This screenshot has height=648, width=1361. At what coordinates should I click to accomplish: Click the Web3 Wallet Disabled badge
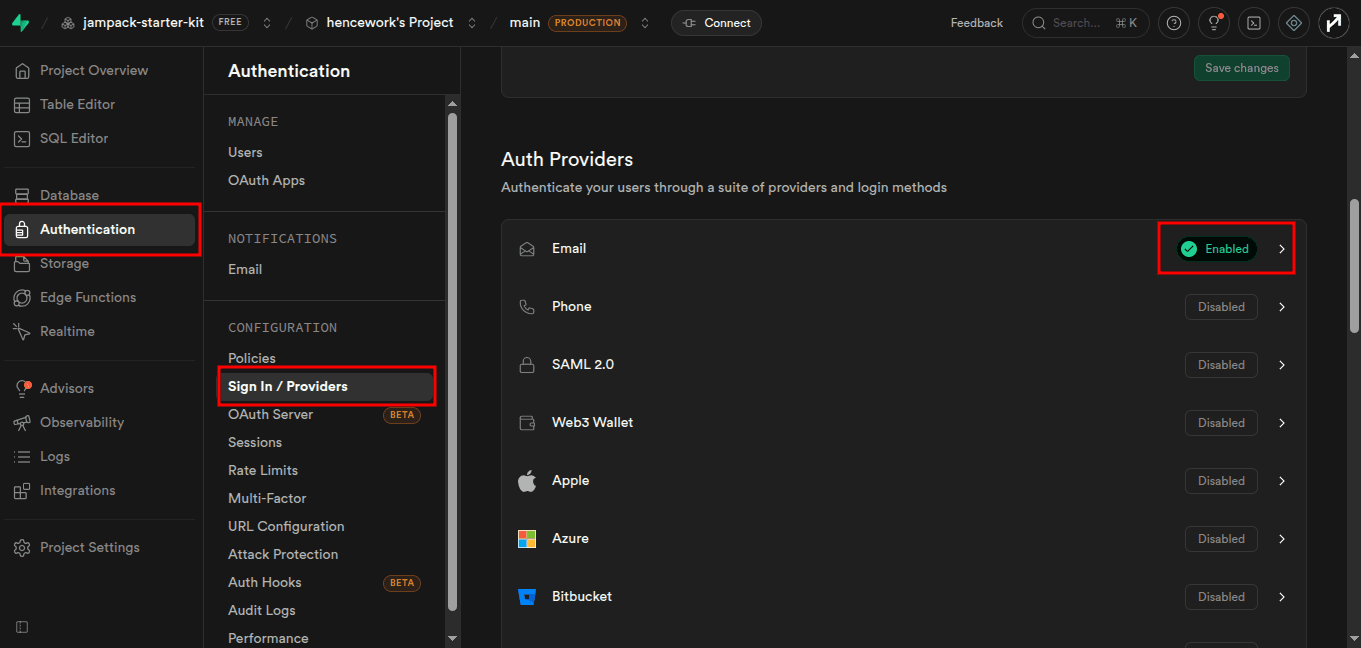point(1221,423)
